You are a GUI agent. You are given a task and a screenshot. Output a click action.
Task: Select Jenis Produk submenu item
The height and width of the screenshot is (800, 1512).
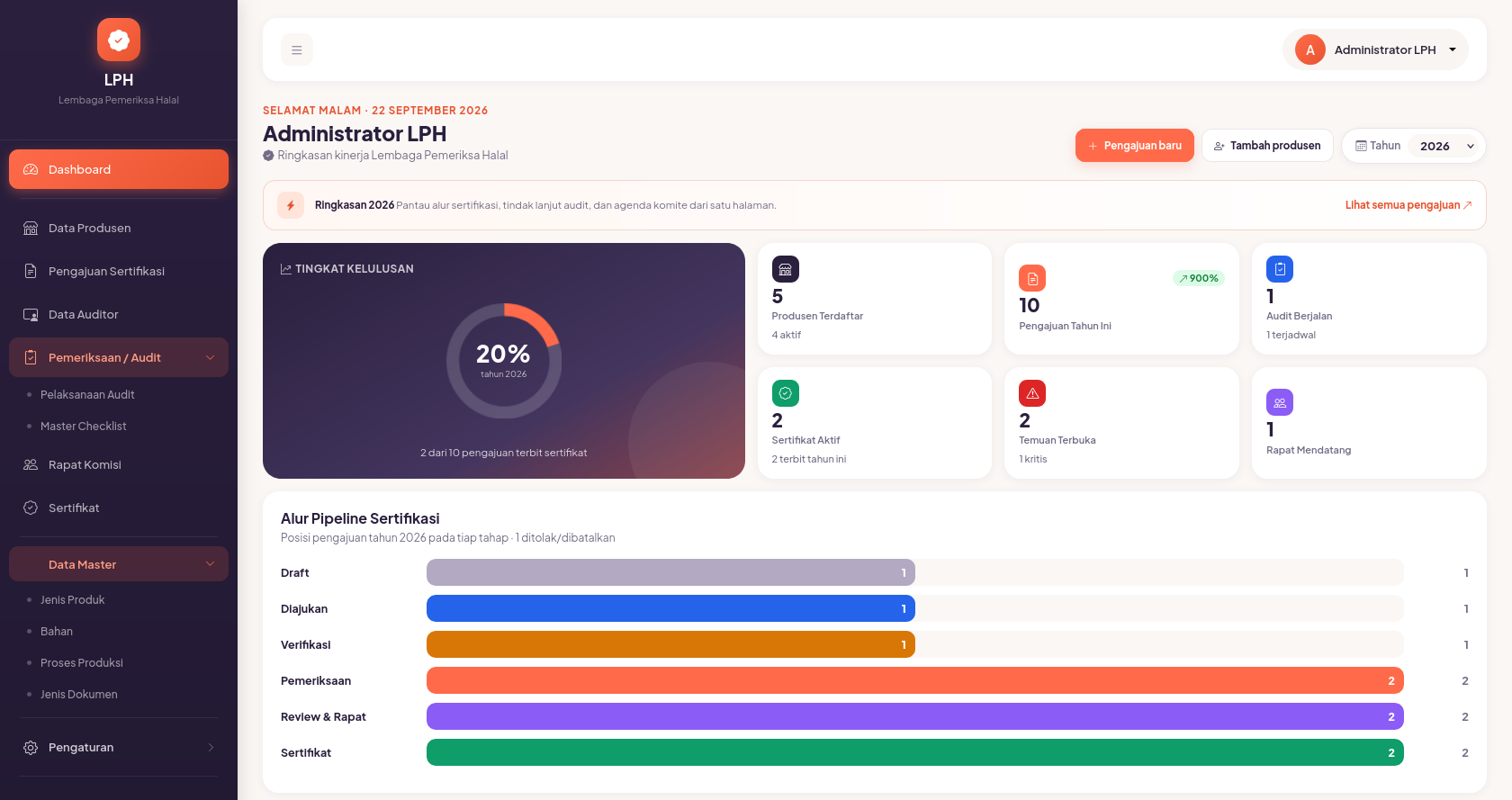click(x=73, y=599)
